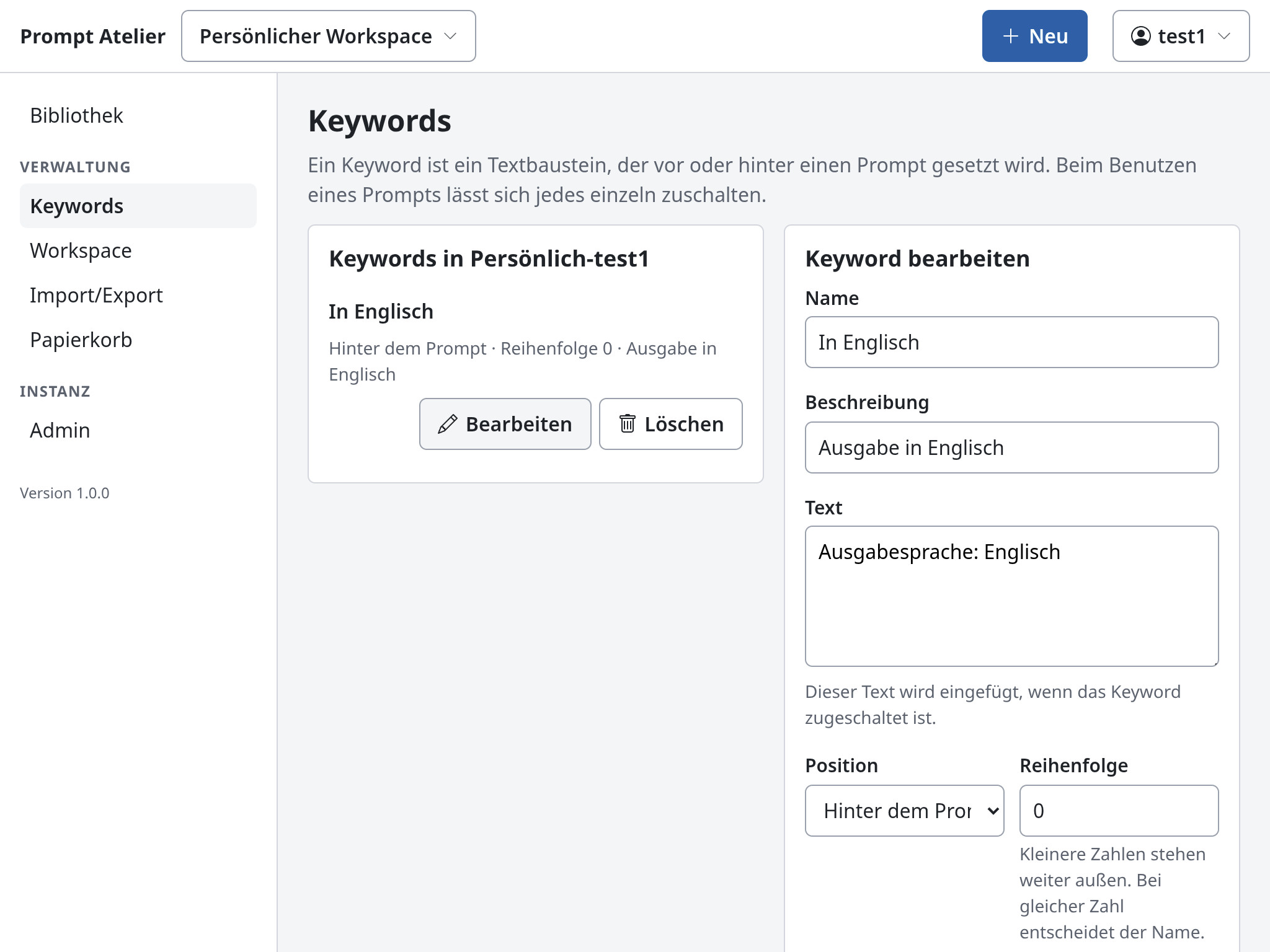
Task: Click the Version 1.0.0 text
Action: [64, 493]
